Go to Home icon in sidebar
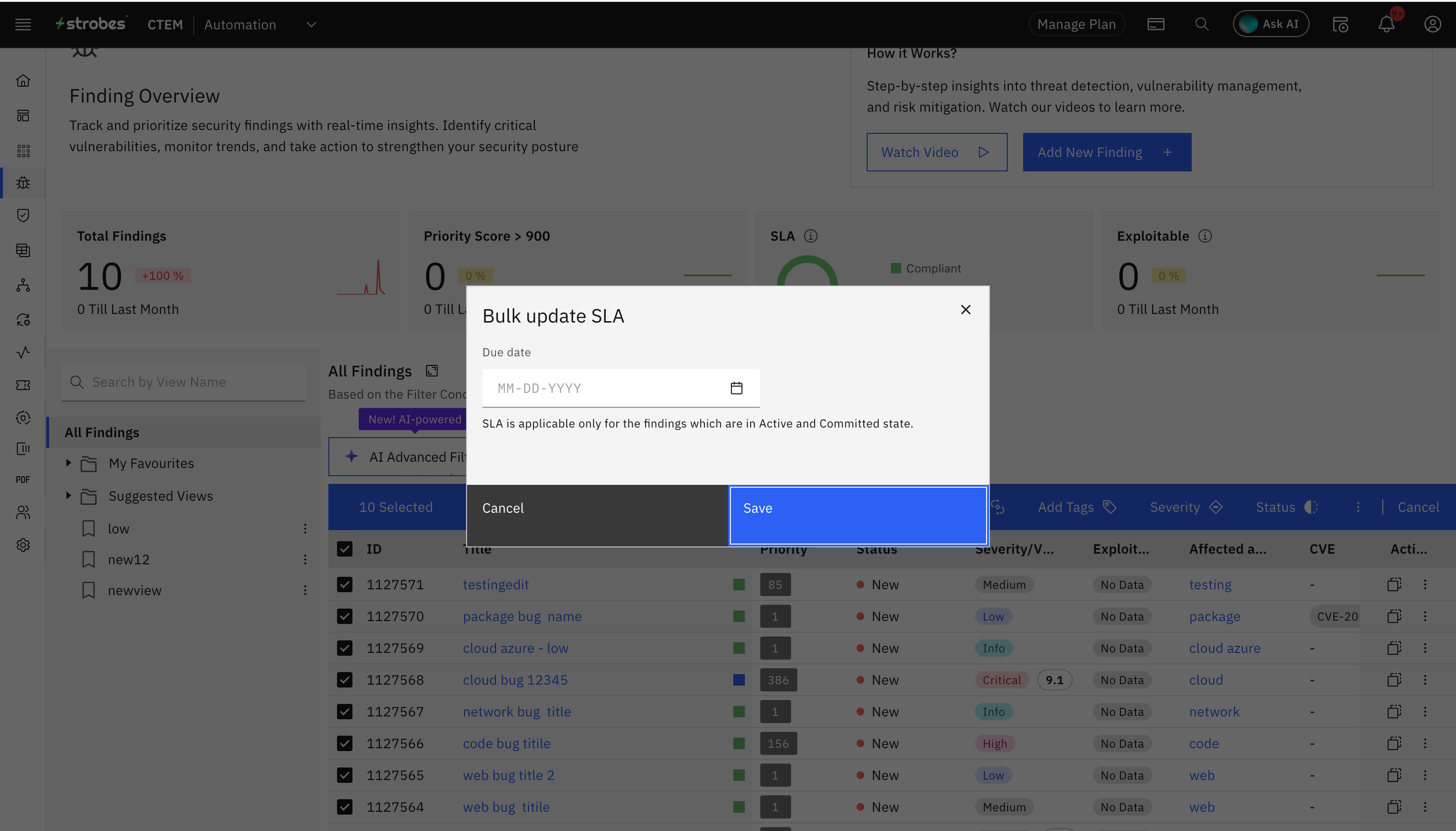 tap(24, 80)
